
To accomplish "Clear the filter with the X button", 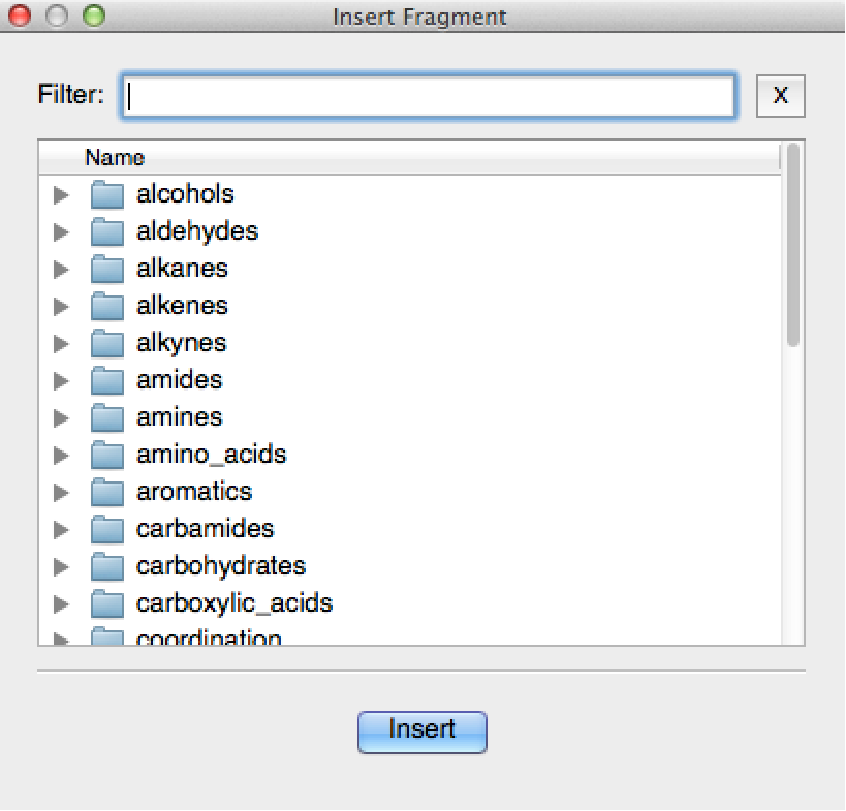I will click(x=781, y=96).
